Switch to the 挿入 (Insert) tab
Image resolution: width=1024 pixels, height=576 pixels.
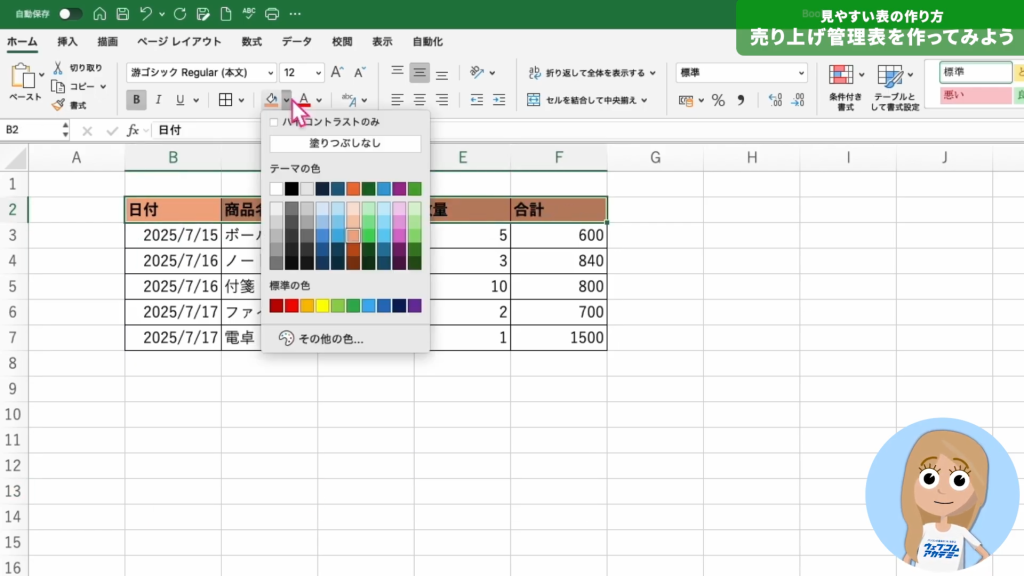pos(67,42)
